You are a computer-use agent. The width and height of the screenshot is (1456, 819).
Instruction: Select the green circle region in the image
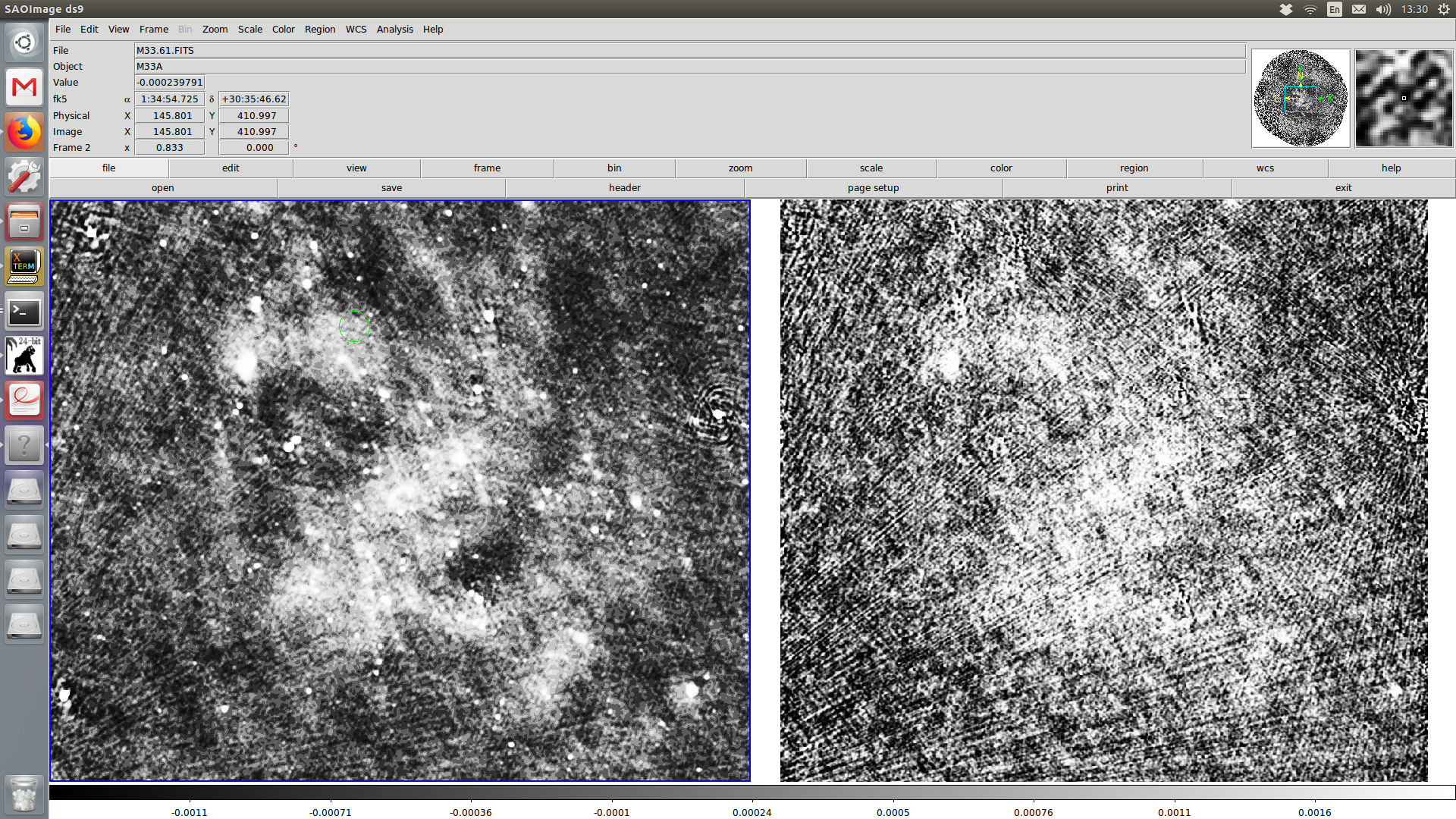(354, 326)
